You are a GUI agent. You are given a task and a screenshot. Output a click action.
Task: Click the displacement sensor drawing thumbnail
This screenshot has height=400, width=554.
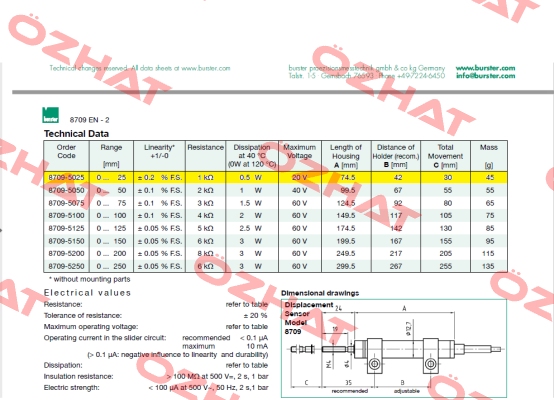394,348
